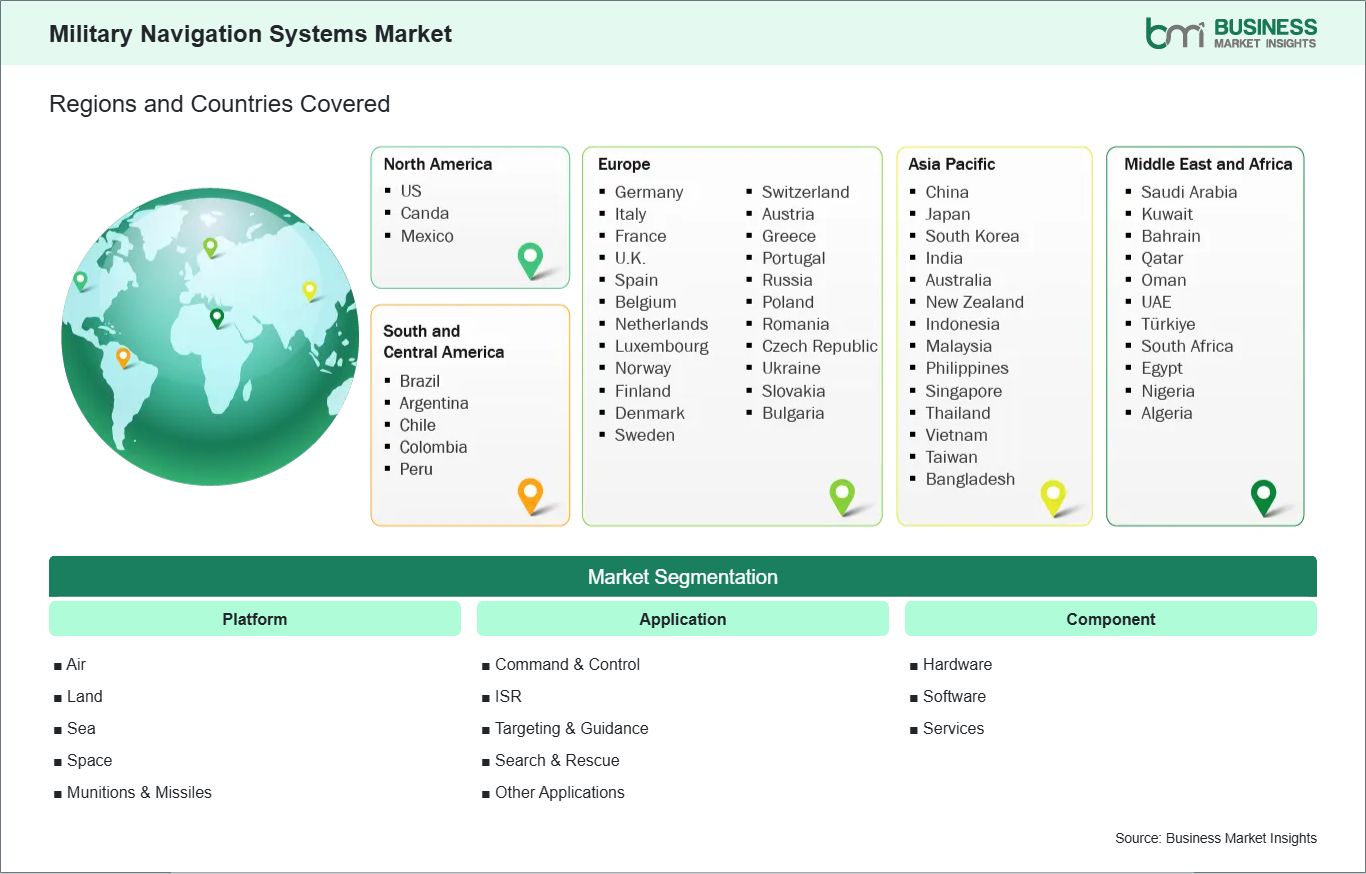Select 'Colombia' in the list
This screenshot has height=874, width=1366.
point(433,447)
